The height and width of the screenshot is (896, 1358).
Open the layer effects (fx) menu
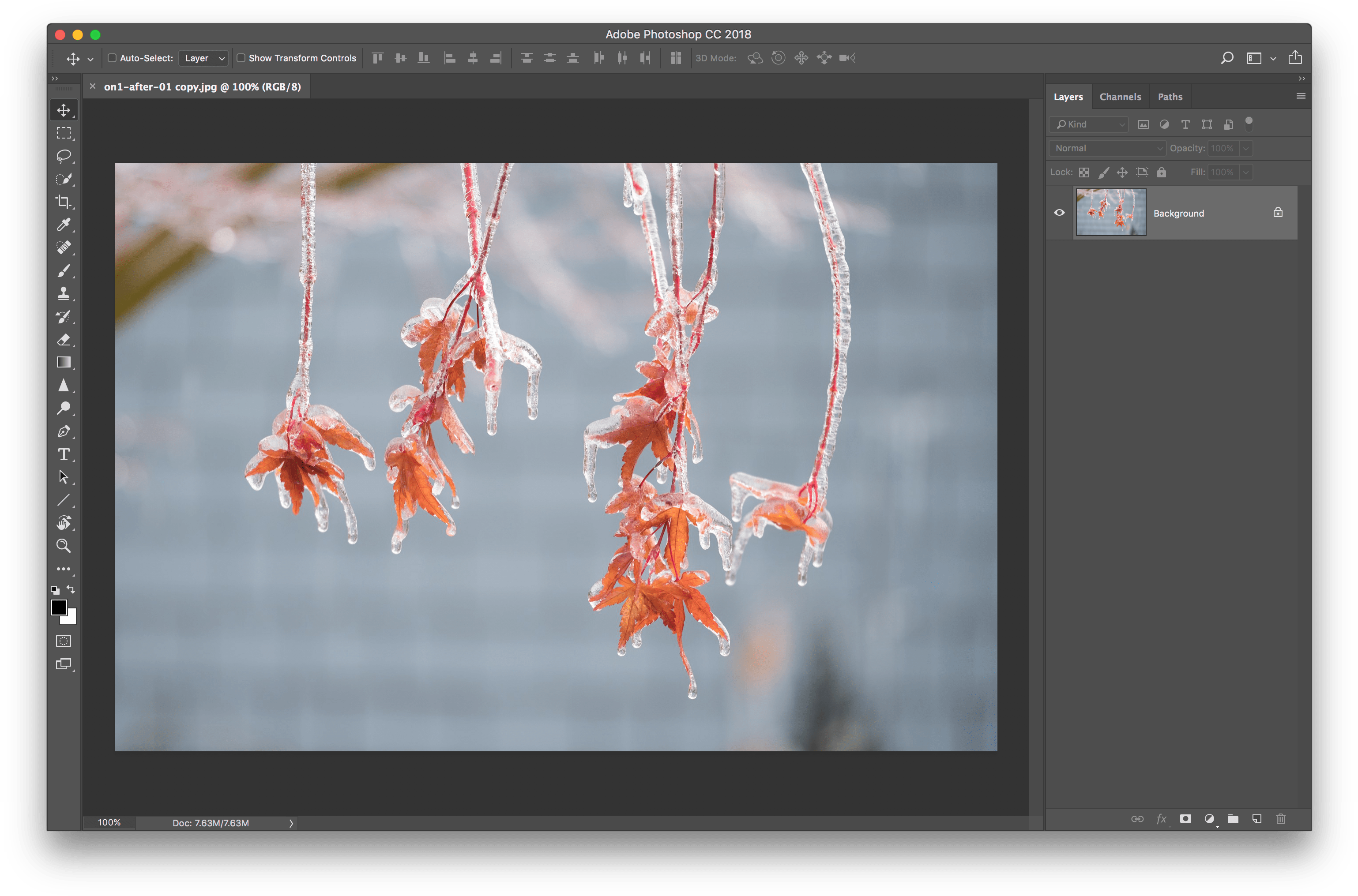point(1162,819)
